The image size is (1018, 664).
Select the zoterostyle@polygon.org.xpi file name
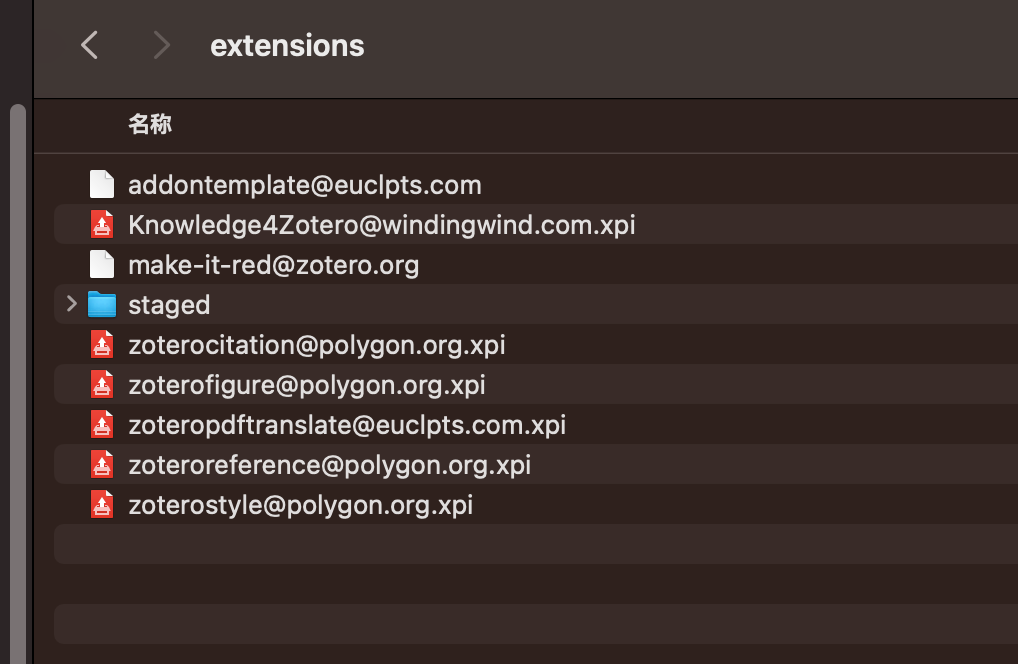tap(301, 505)
